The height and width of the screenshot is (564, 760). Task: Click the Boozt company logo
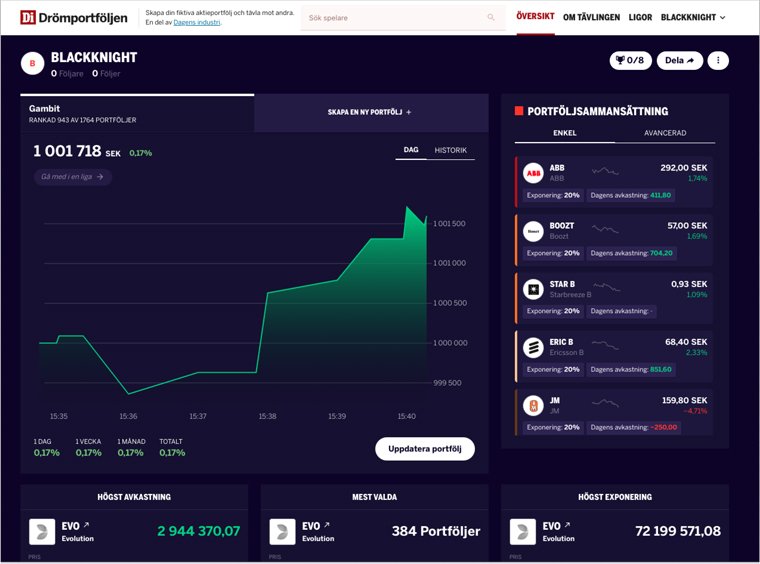point(533,231)
